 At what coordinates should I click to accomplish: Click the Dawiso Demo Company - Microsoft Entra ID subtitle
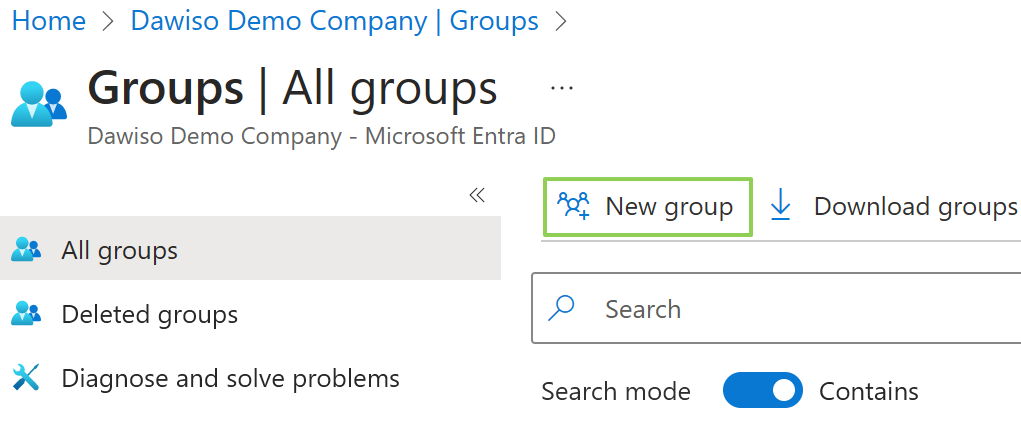(x=321, y=137)
